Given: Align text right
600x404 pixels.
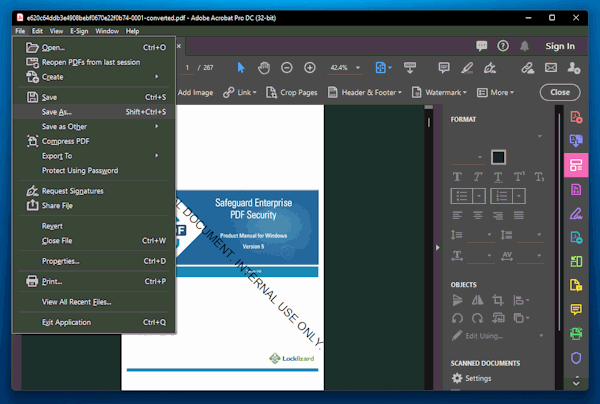Looking at the screenshot, I should [x=498, y=216].
